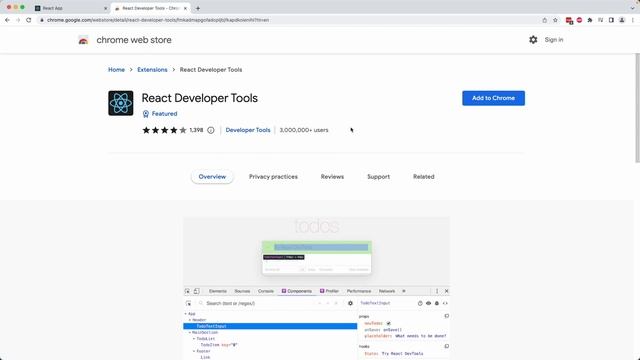Screen dimensions: 640x360
Task: Open Web Store settings gear
Action: [x=533, y=40]
